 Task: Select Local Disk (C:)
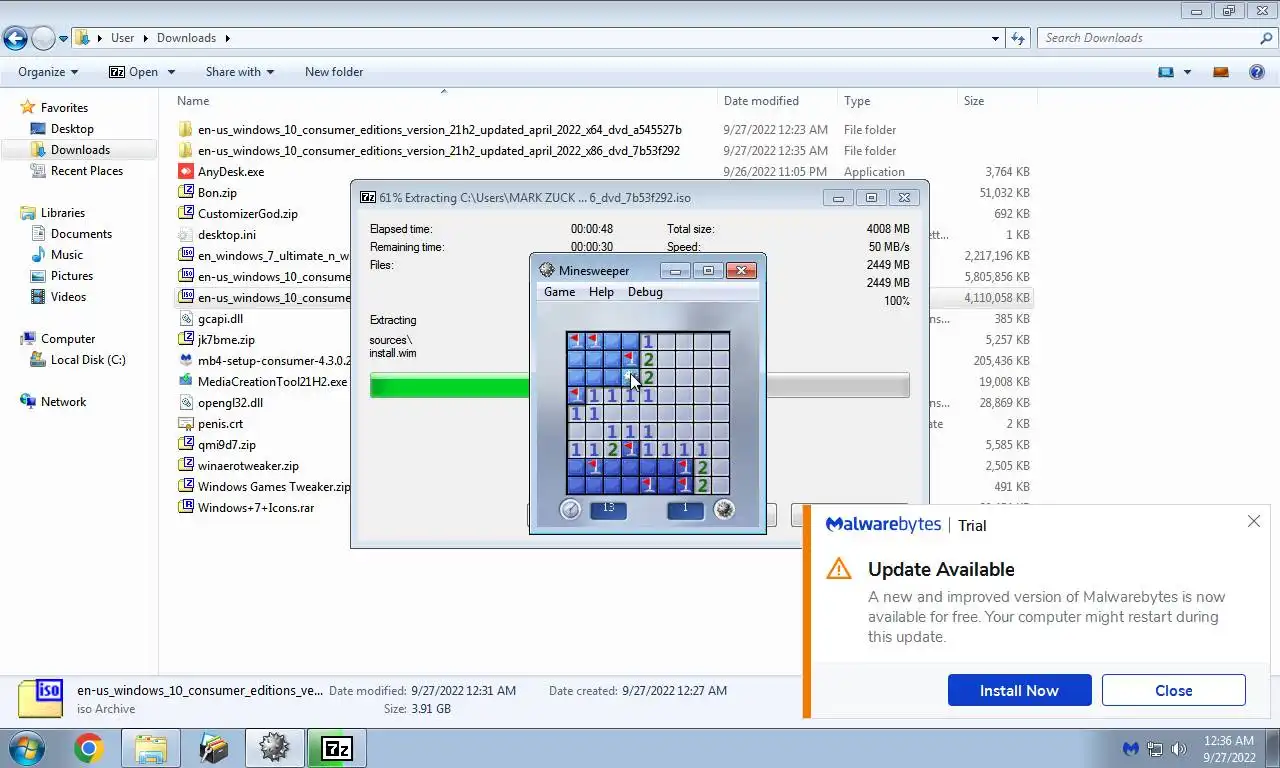[x=88, y=360]
